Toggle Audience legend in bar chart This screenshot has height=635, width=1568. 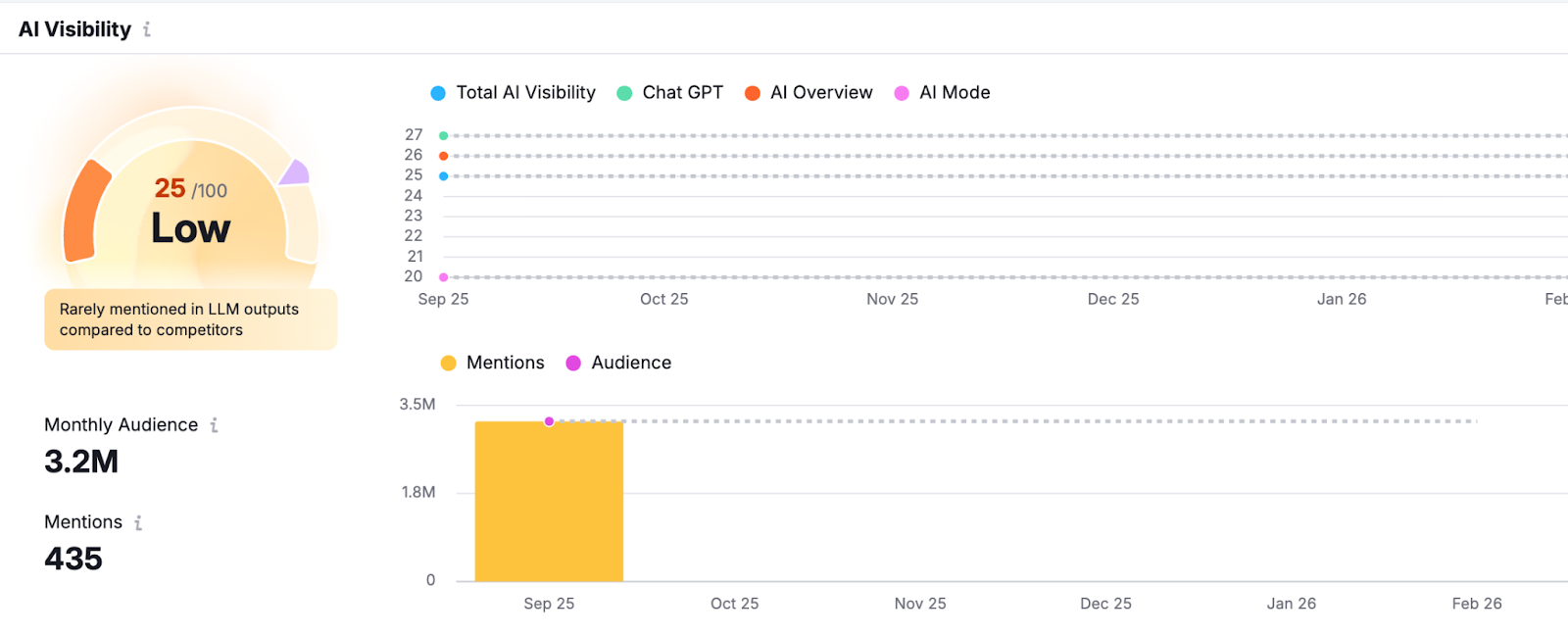(619, 363)
